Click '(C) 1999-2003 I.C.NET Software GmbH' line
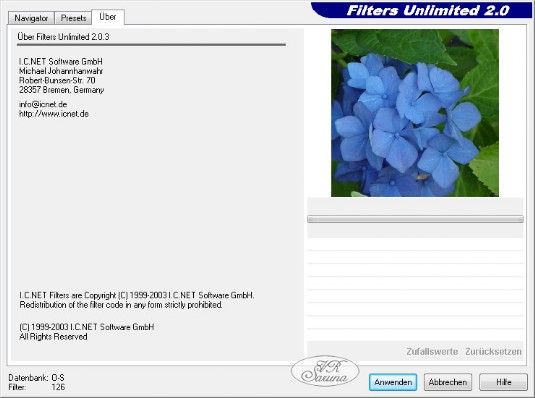This screenshot has height=398, width=535. (x=87, y=327)
